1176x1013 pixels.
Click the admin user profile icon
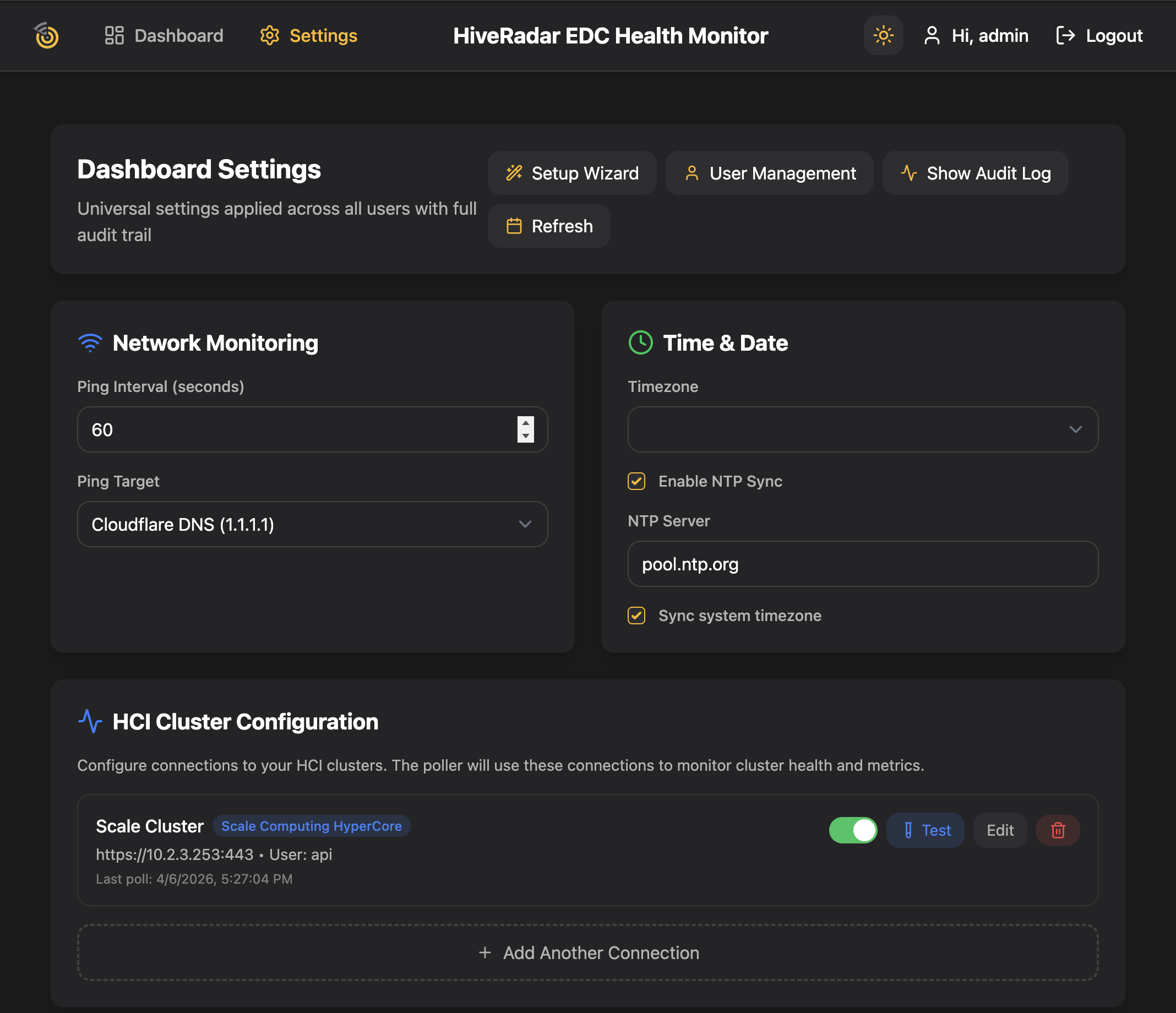pyautogui.click(x=932, y=35)
